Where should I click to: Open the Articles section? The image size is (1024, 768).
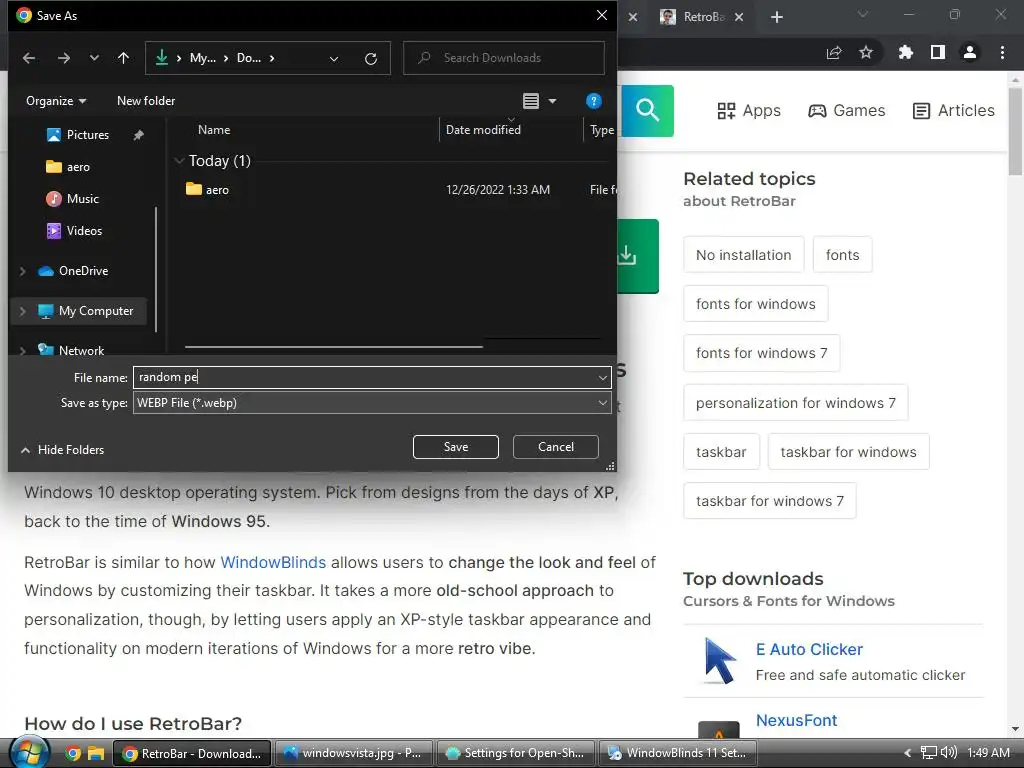pos(953,111)
